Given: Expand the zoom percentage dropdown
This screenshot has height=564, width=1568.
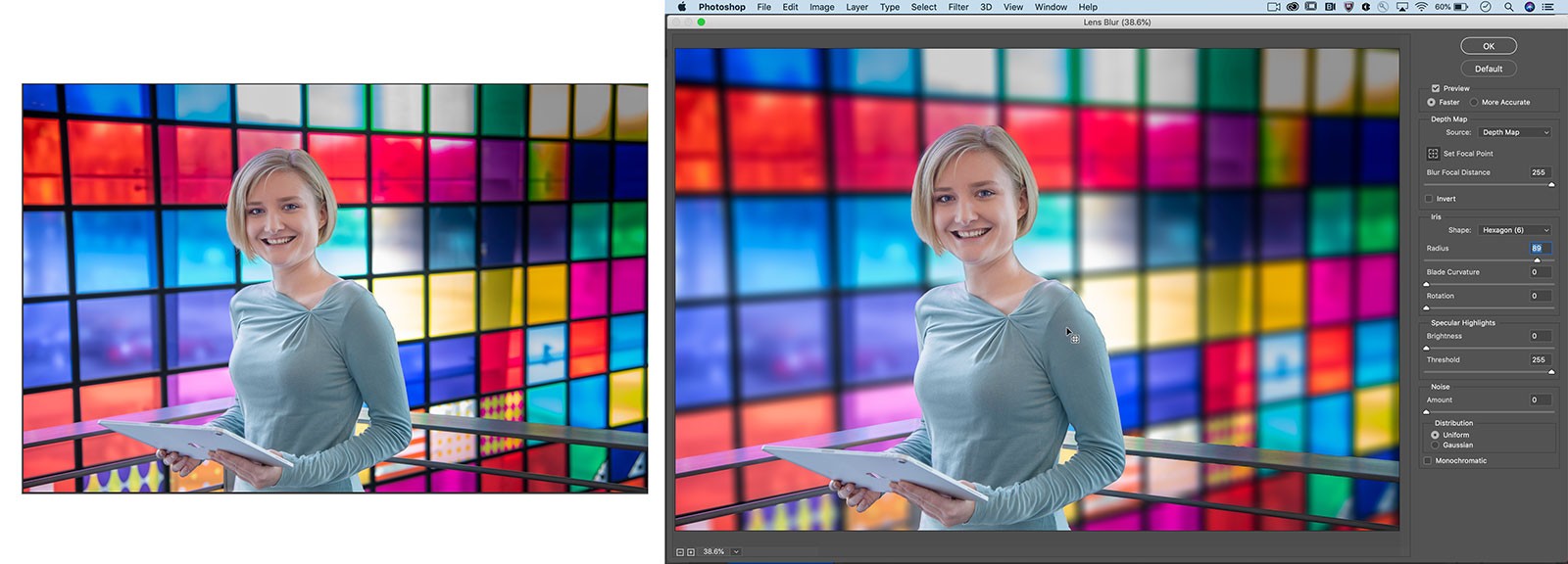Looking at the screenshot, I should pyautogui.click(x=736, y=552).
